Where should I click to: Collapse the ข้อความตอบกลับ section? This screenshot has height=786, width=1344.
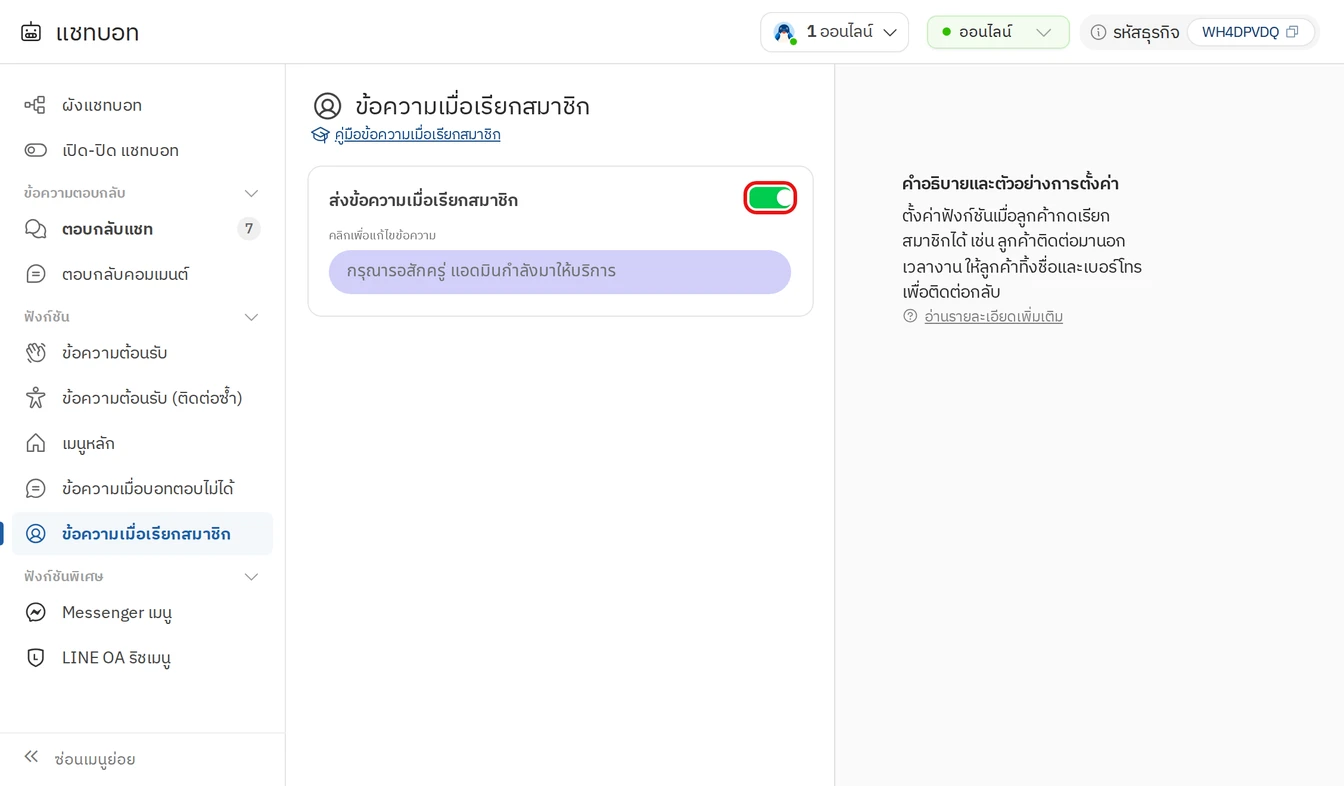[x=251, y=193]
